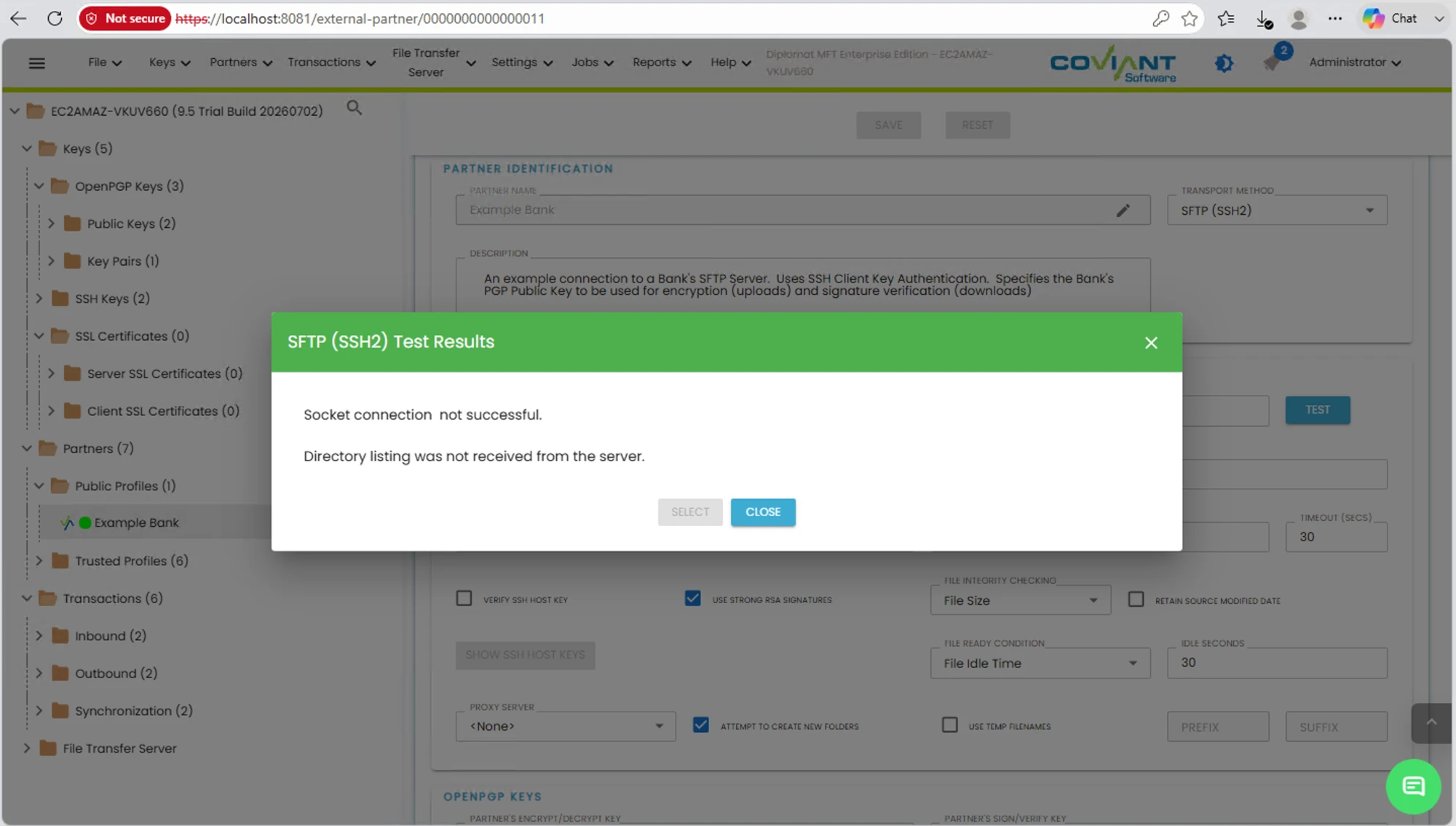Open the Partners menu
Viewport: 1456px width, 826px height.
[241, 63]
